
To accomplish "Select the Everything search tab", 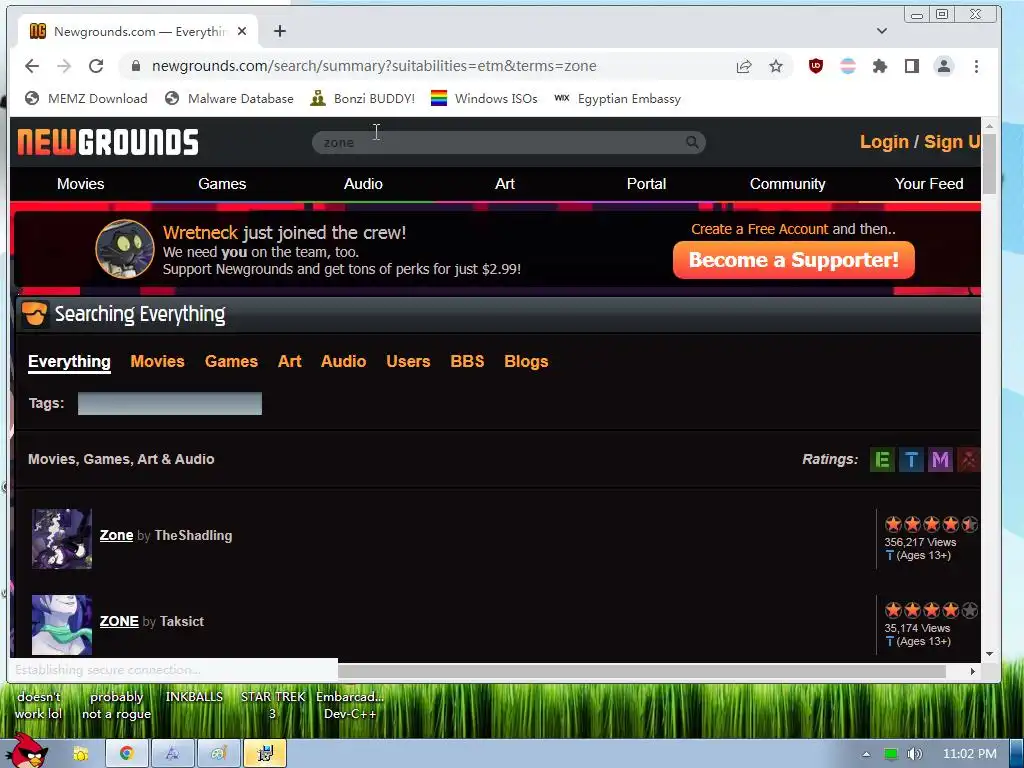I will 69,362.
